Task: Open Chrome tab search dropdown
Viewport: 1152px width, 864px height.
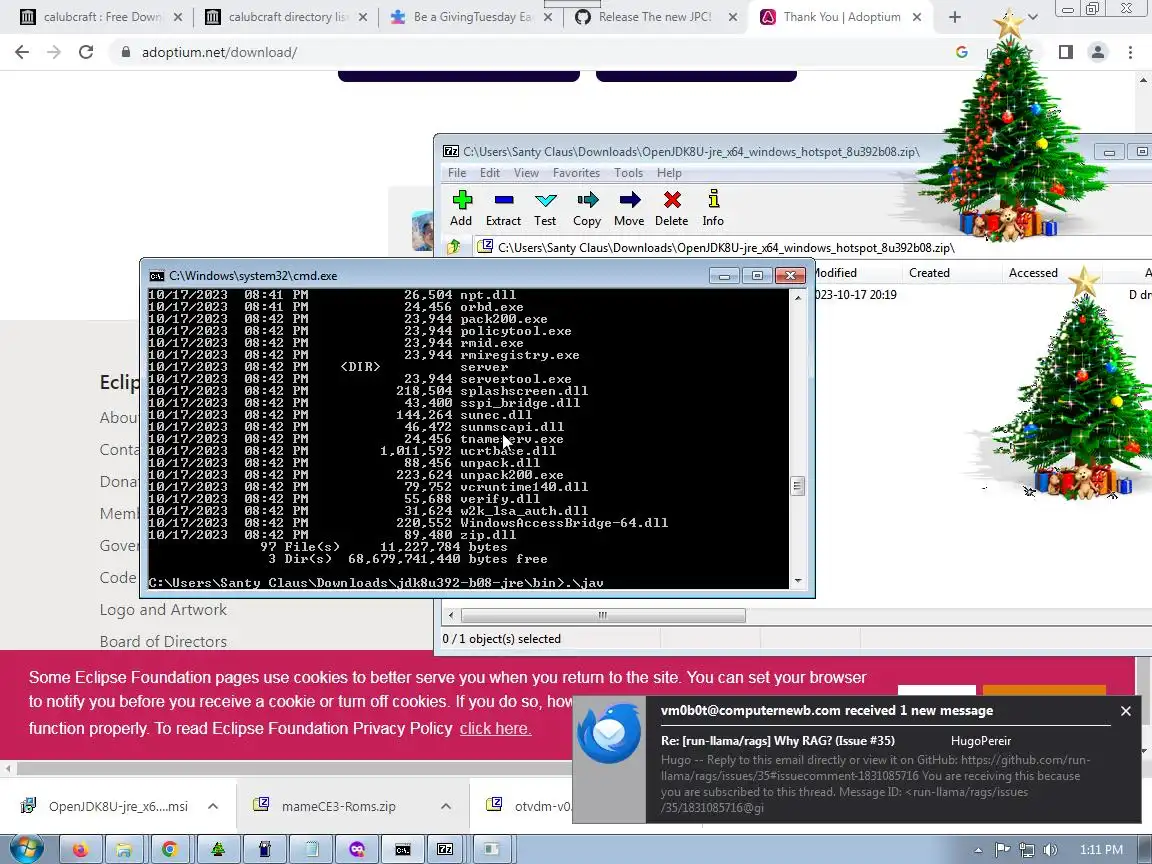Action: [1032, 17]
